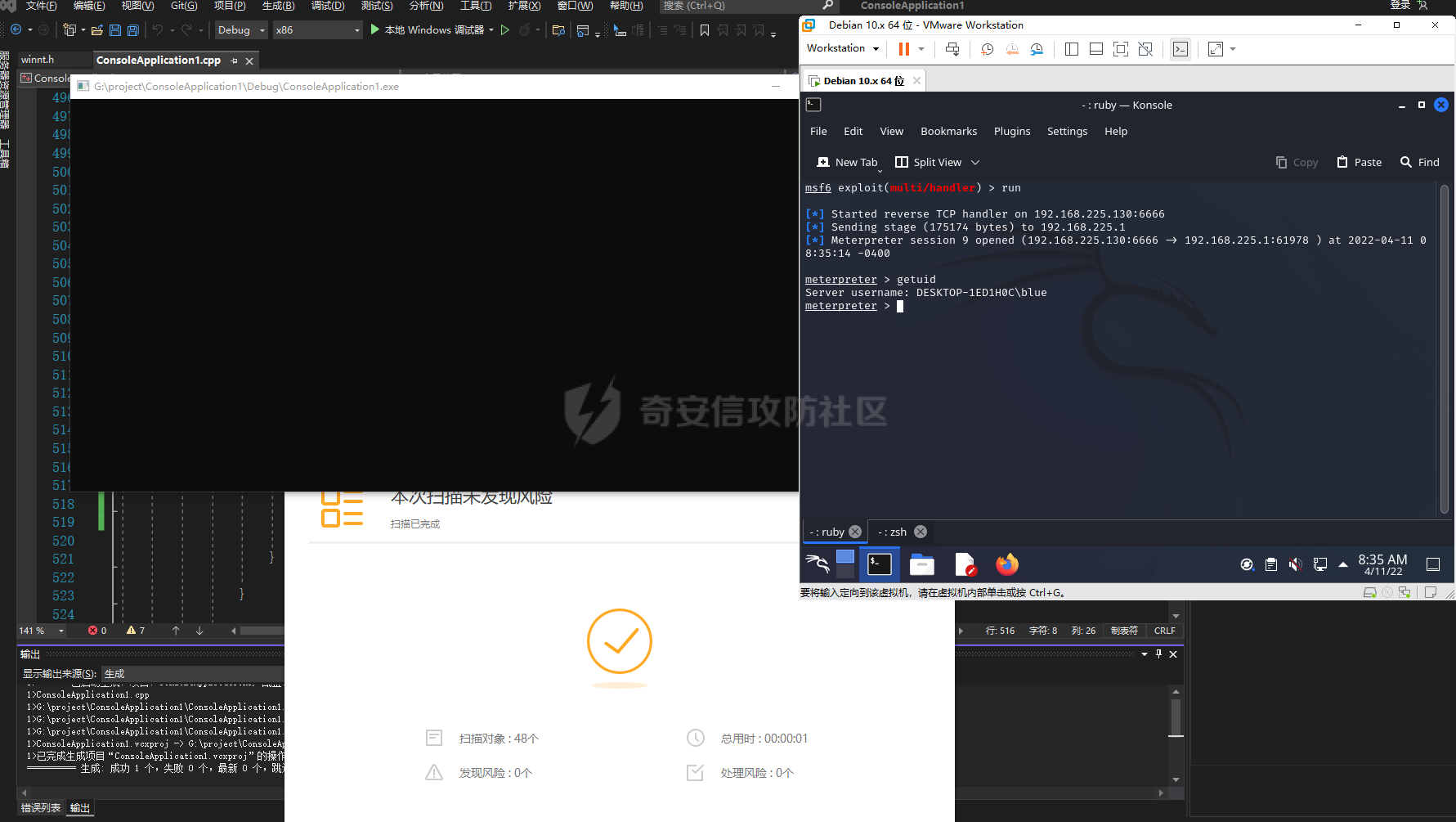Open the Settings menu in Konsole

click(1067, 132)
